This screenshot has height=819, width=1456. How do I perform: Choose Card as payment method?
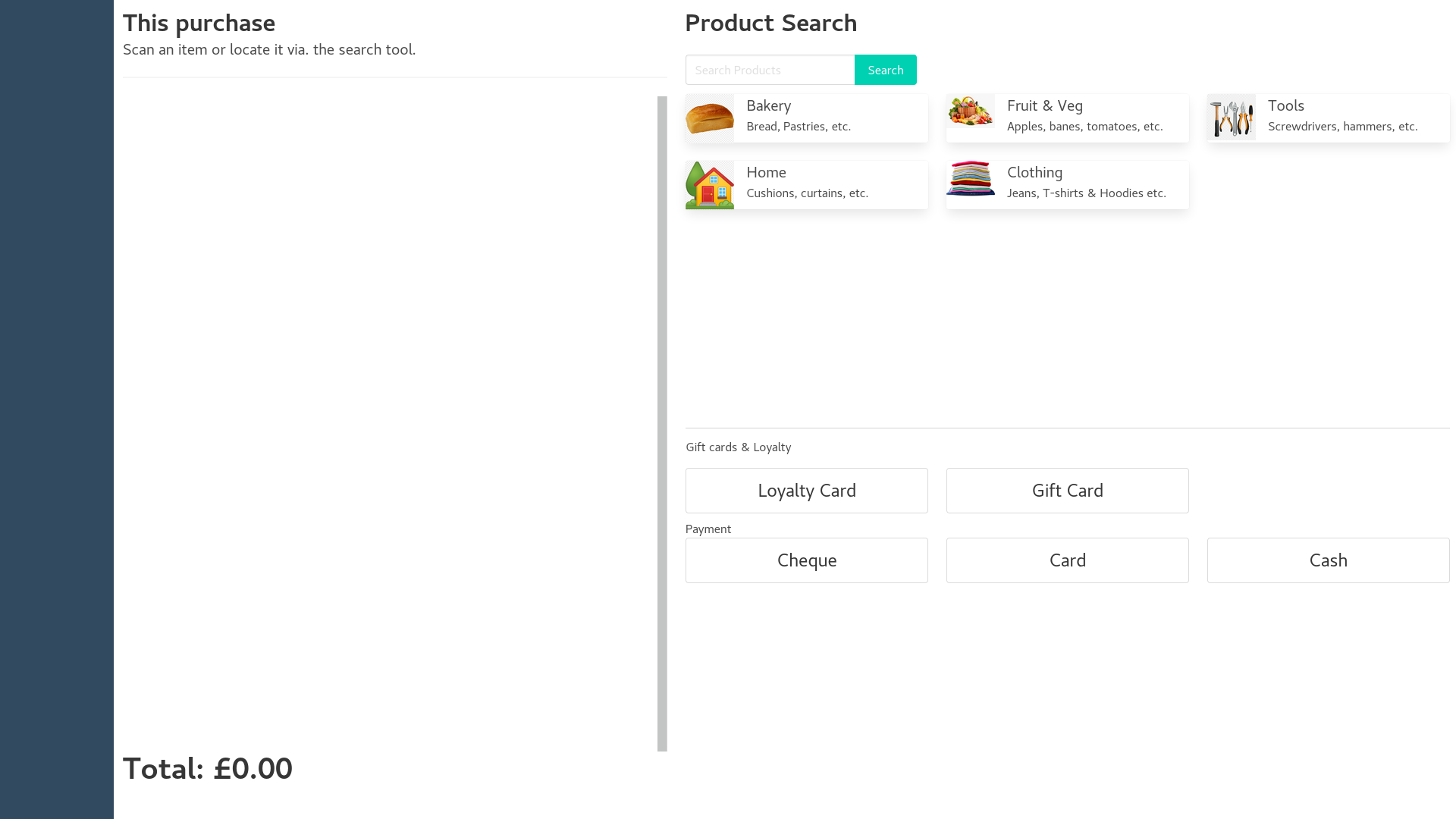coord(1067,560)
